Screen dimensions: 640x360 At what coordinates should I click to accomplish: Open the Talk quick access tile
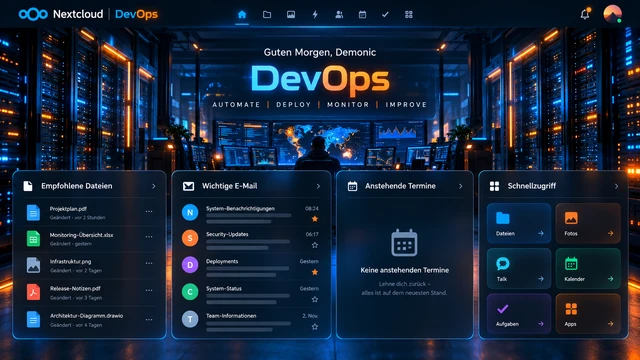pos(519,269)
